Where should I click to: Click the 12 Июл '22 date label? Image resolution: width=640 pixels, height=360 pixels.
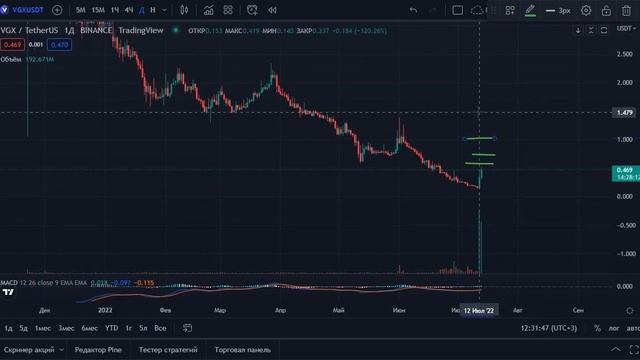coord(479,310)
